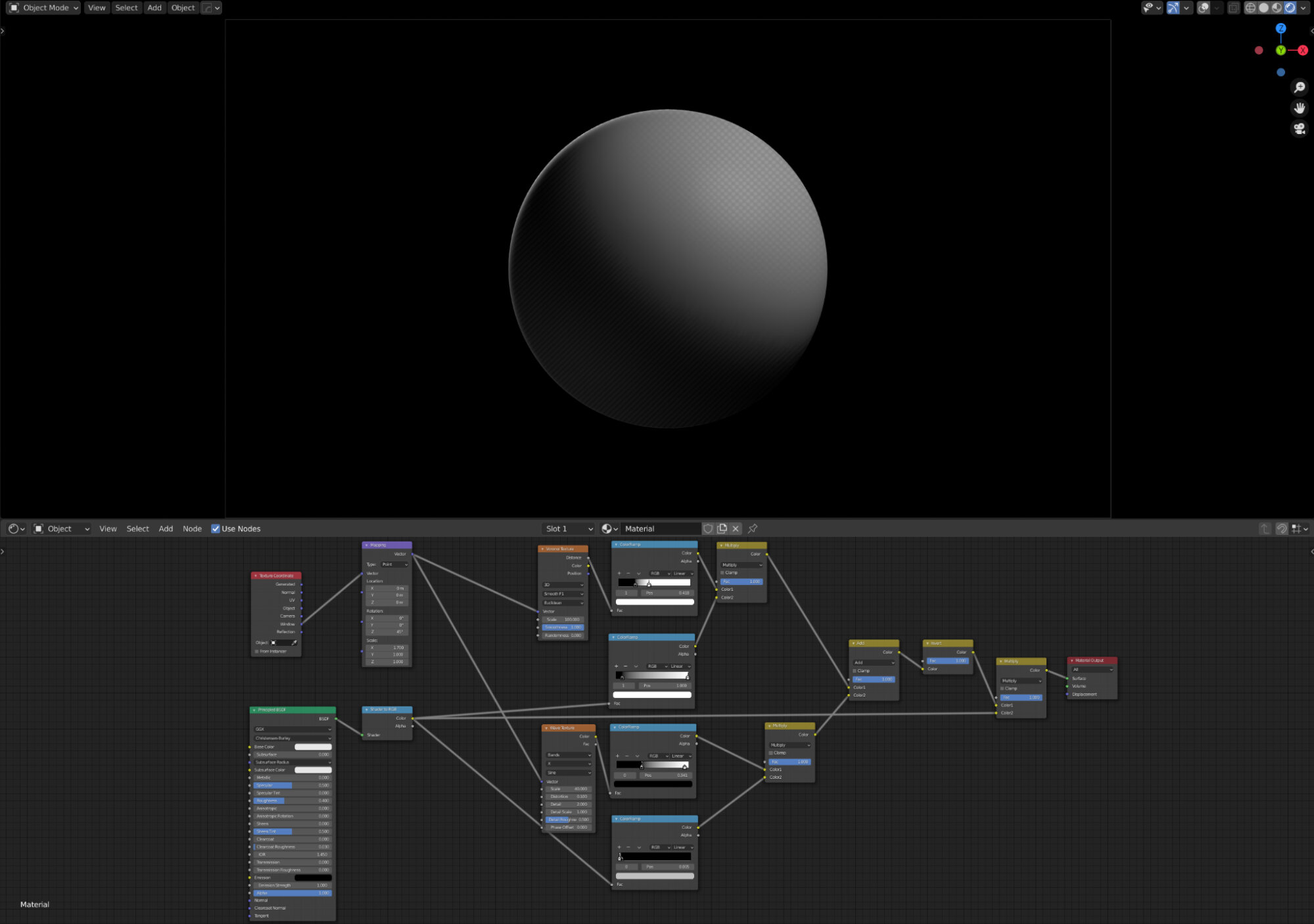Screen dimensions: 1314x924
Task: Unlink the material using the X icon
Action: click(x=735, y=528)
